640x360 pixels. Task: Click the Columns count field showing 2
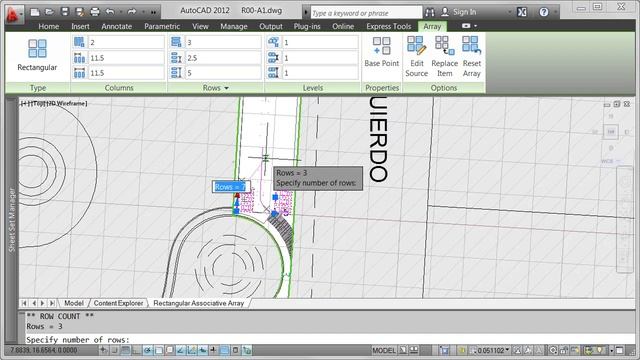[x=126, y=42]
